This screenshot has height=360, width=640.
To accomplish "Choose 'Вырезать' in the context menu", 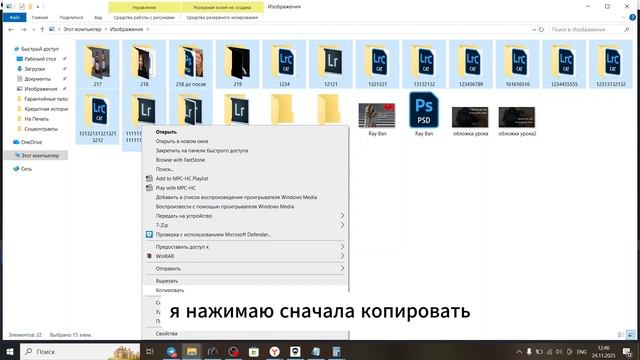I will [x=246, y=281].
